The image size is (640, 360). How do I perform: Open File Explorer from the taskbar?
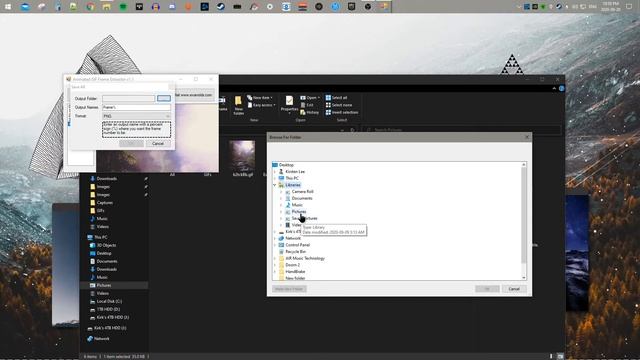107,7
